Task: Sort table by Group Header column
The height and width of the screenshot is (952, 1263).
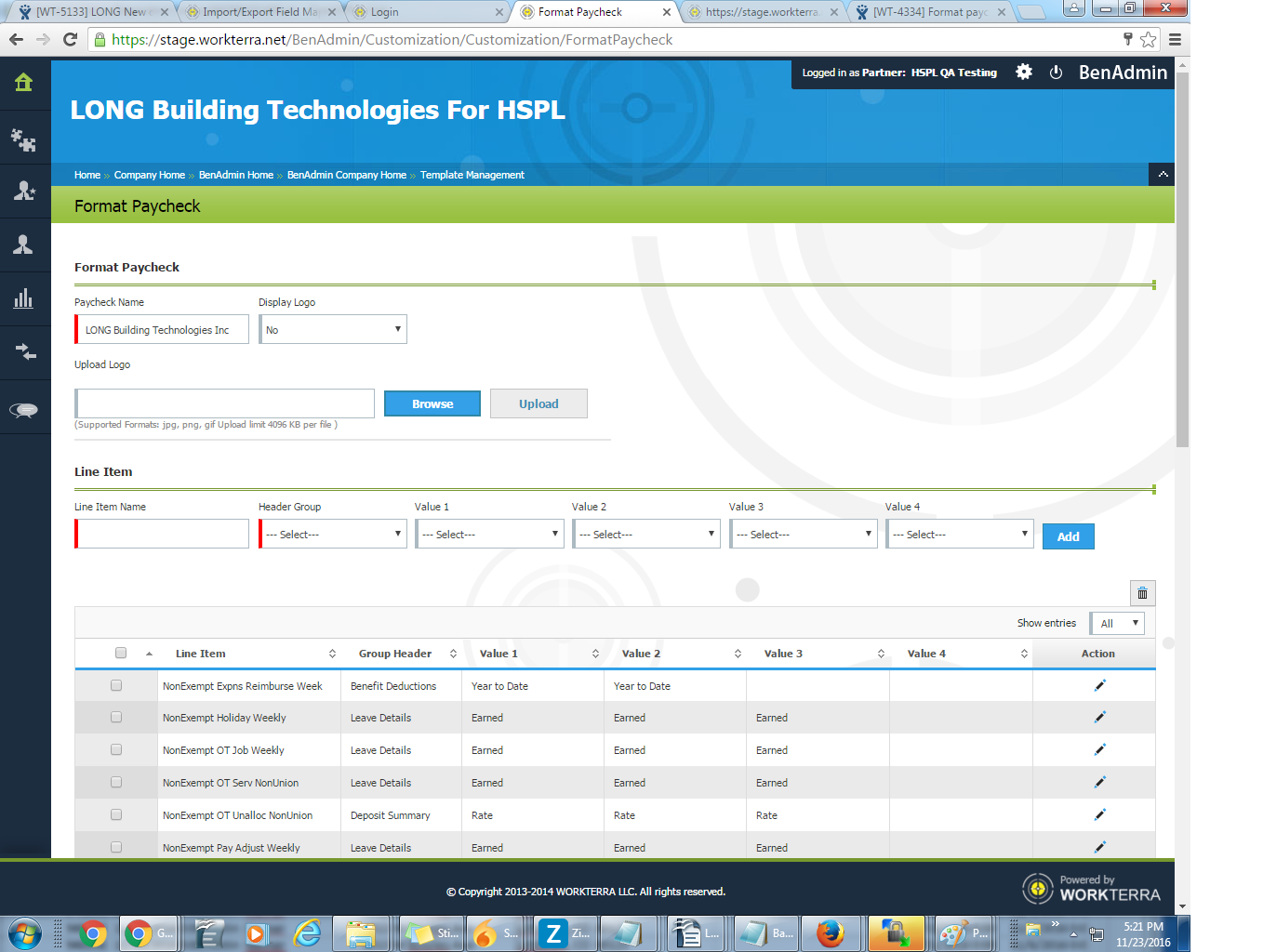Action: [402, 654]
